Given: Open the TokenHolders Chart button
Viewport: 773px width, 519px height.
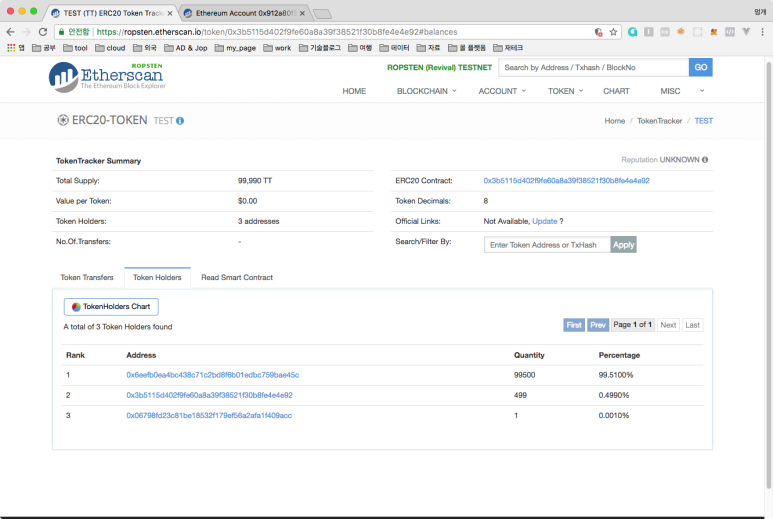Looking at the screenshot, I should [111, 307].
